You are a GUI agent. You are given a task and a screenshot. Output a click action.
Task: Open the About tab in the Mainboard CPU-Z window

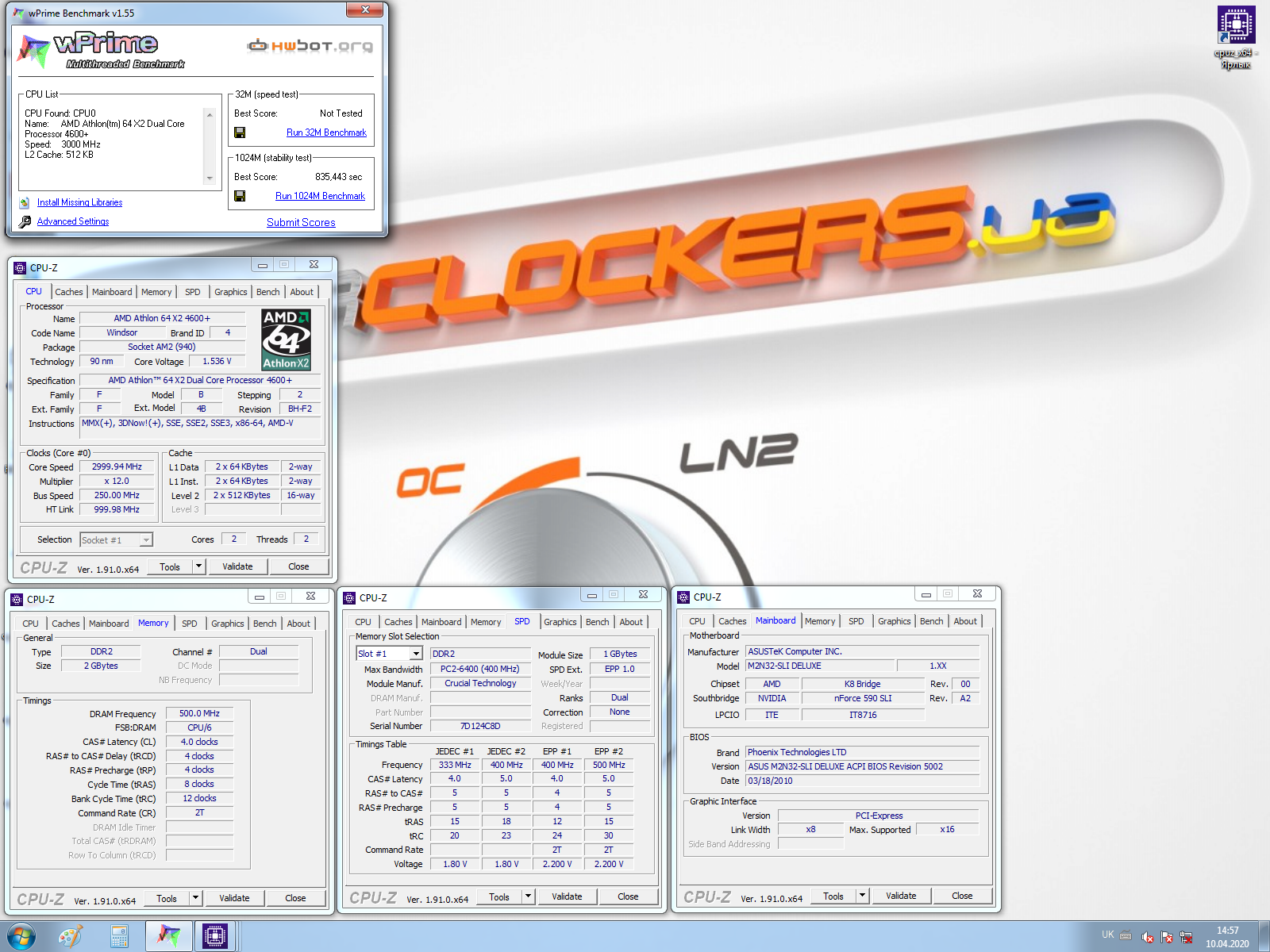point(965,621)
